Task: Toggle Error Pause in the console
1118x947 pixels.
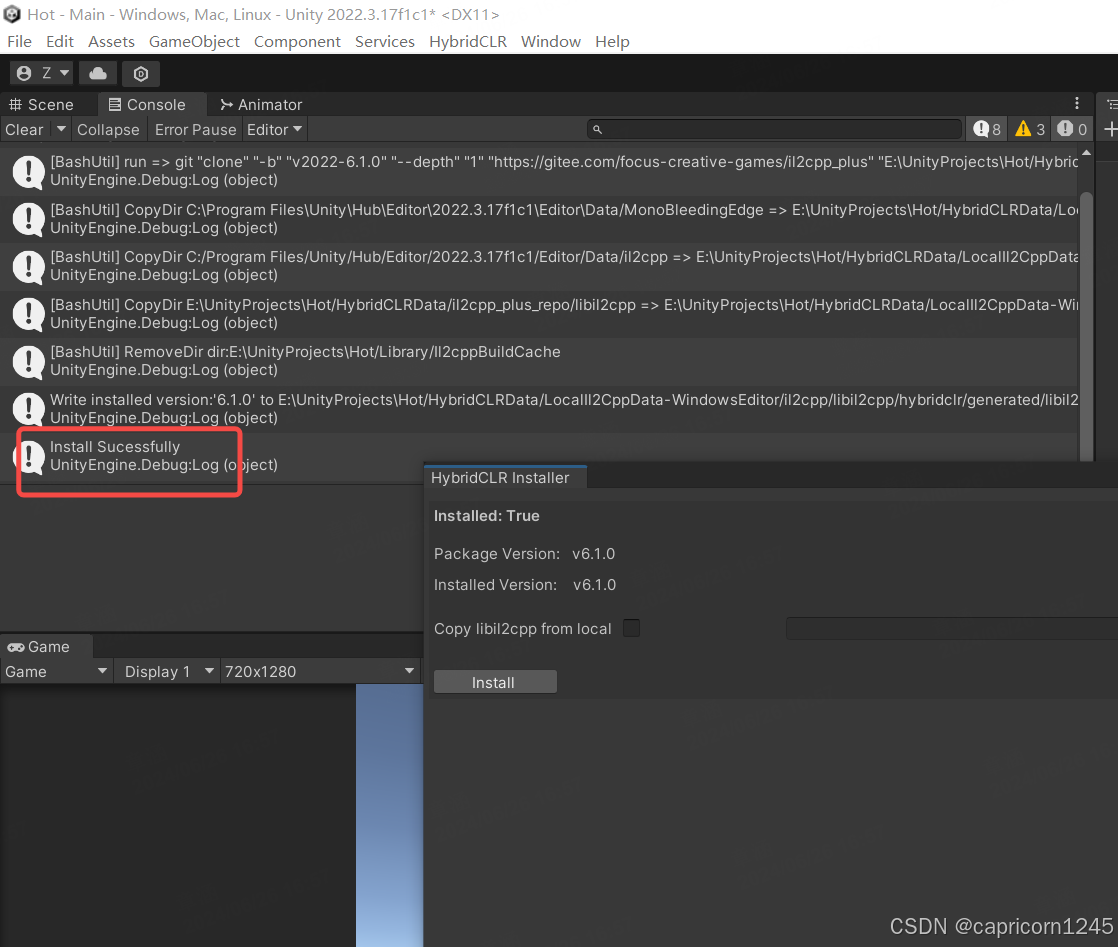Action: click(195, 130)
